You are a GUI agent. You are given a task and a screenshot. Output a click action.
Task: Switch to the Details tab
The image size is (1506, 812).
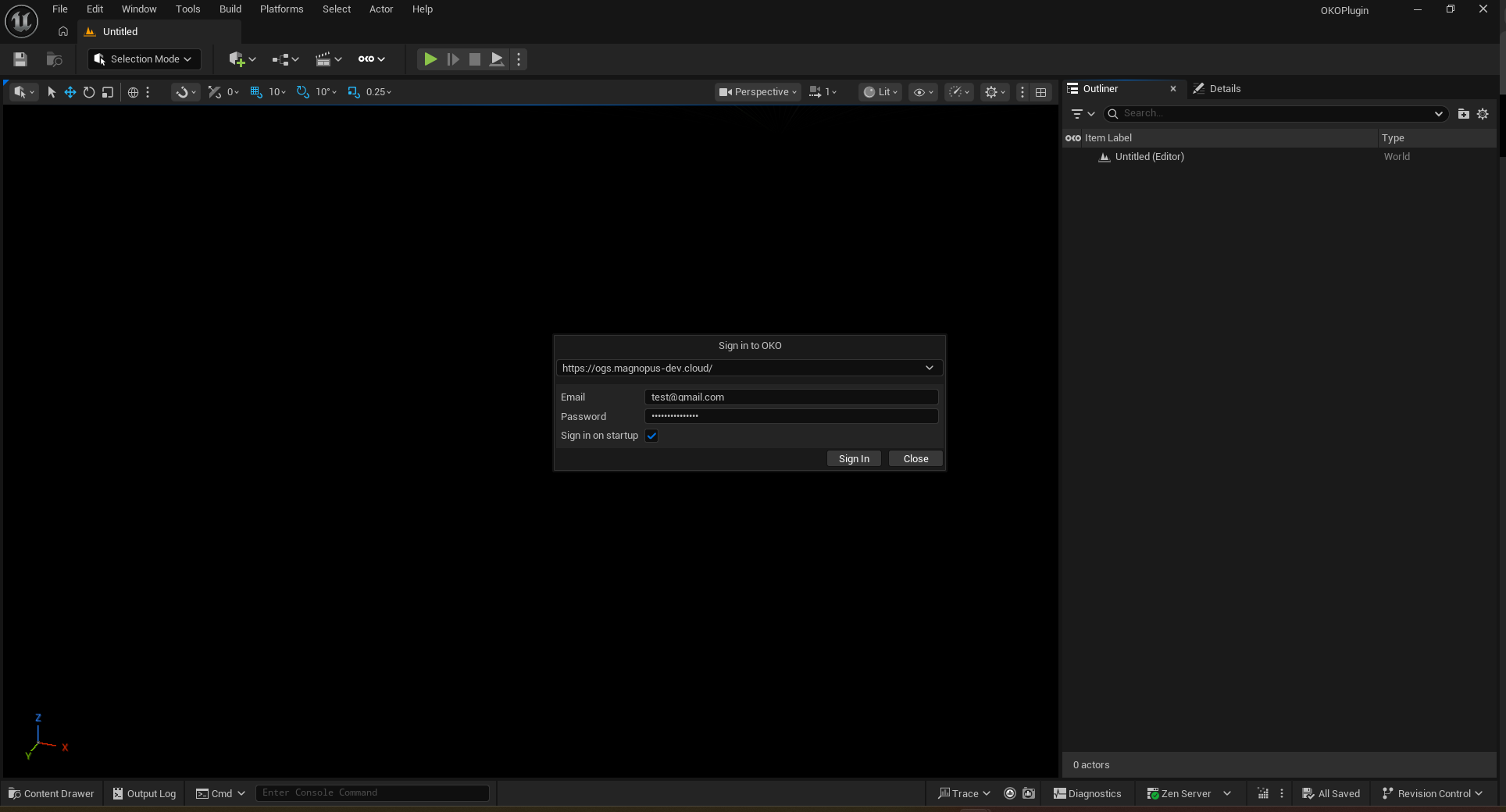pos(1217,89)
